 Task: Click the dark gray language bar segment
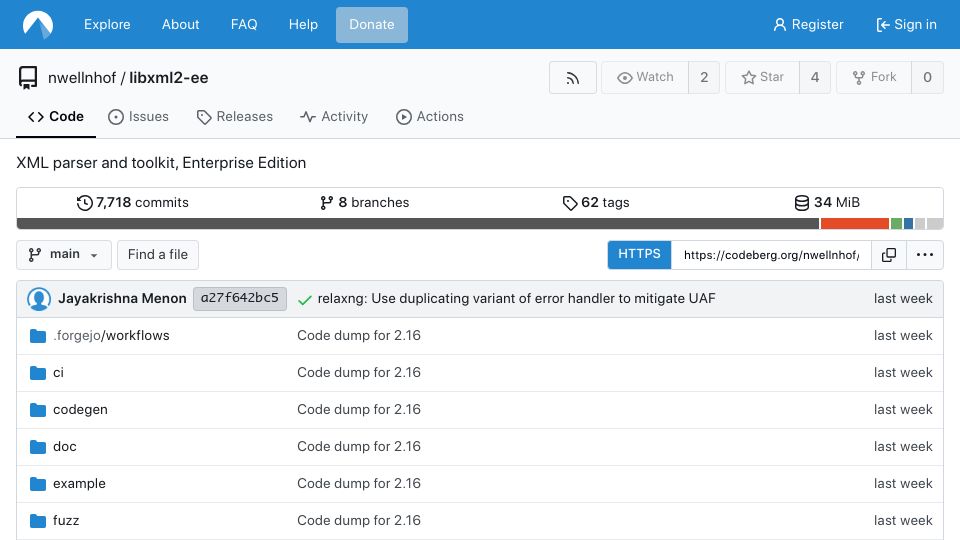click(418, 224)
